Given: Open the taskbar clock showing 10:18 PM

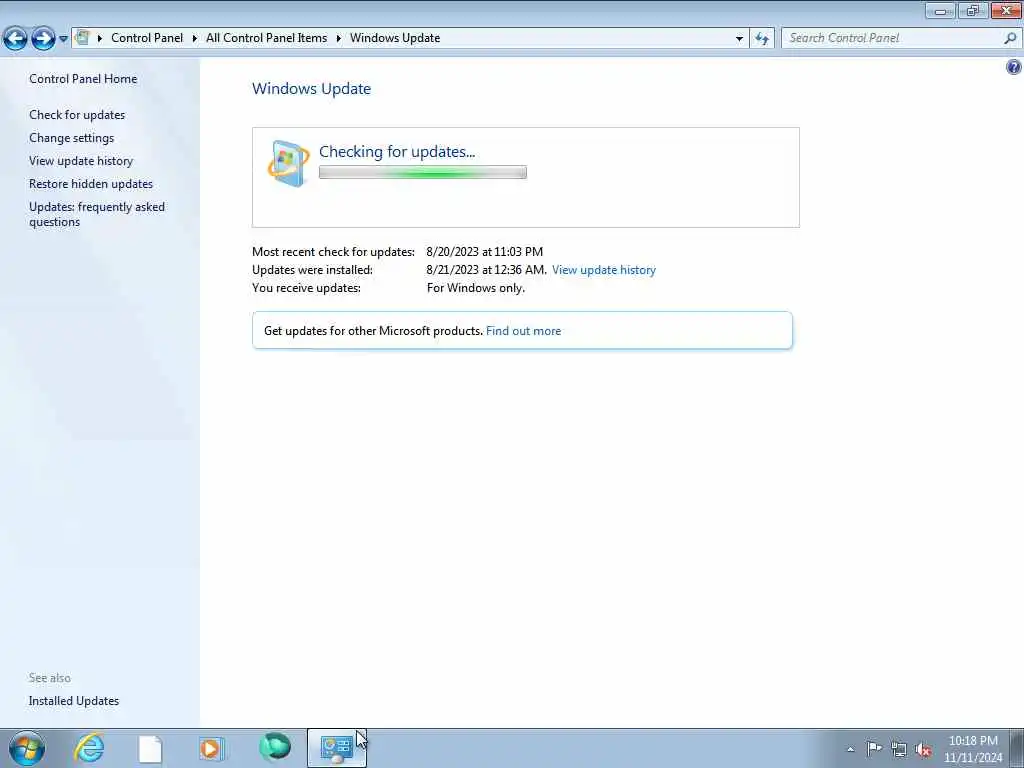Looking at the screenshot, I should pos(973,749).
